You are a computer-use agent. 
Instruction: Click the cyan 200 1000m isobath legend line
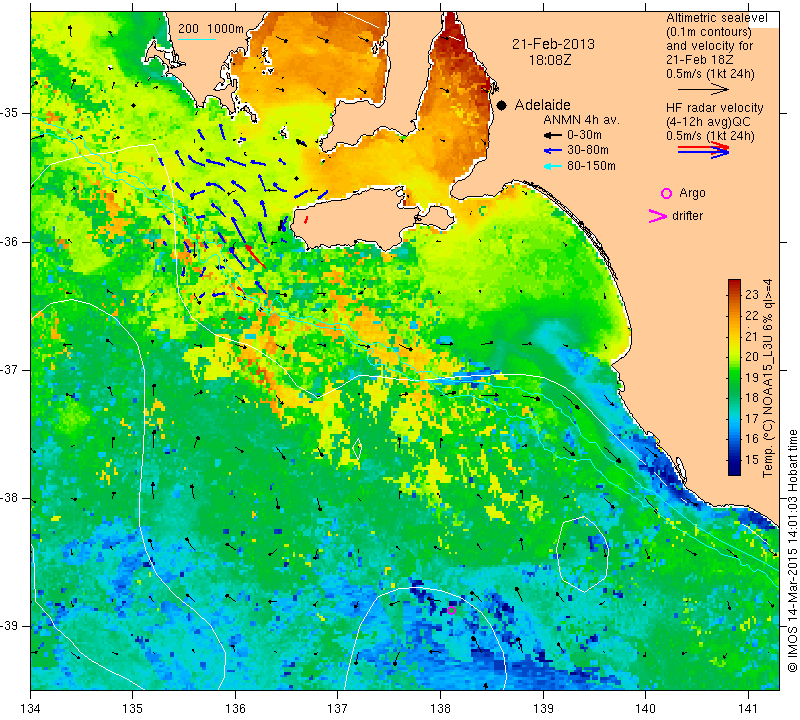click(x=197, y=39)
